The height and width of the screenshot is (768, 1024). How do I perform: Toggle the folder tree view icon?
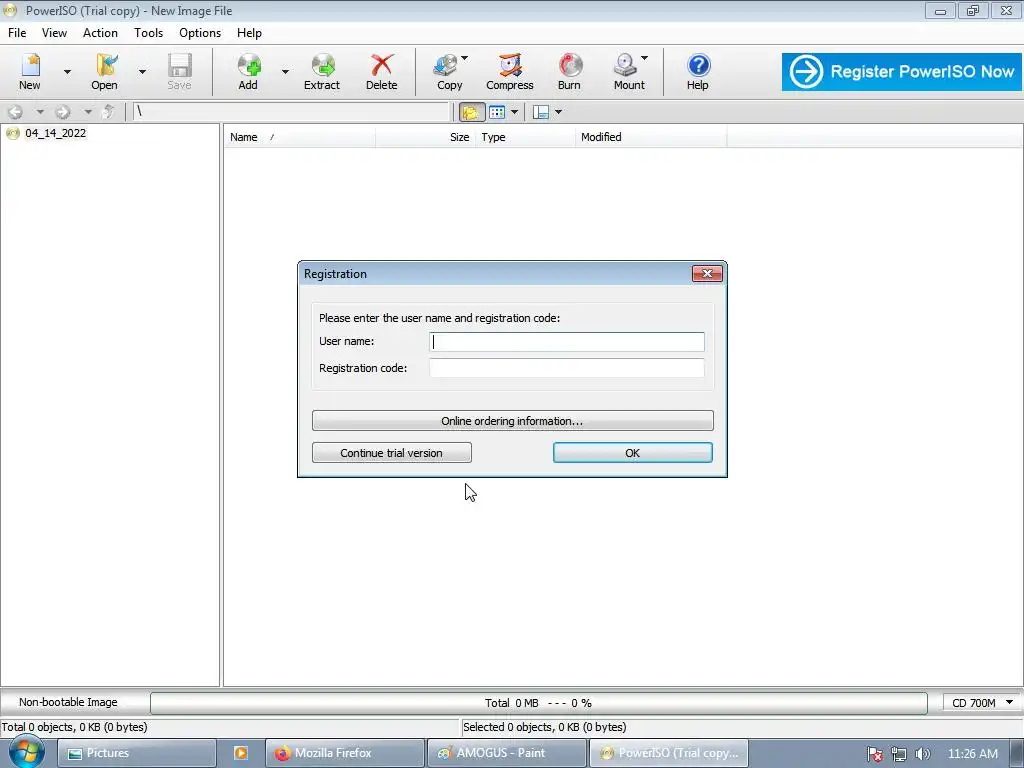[471, 112]
